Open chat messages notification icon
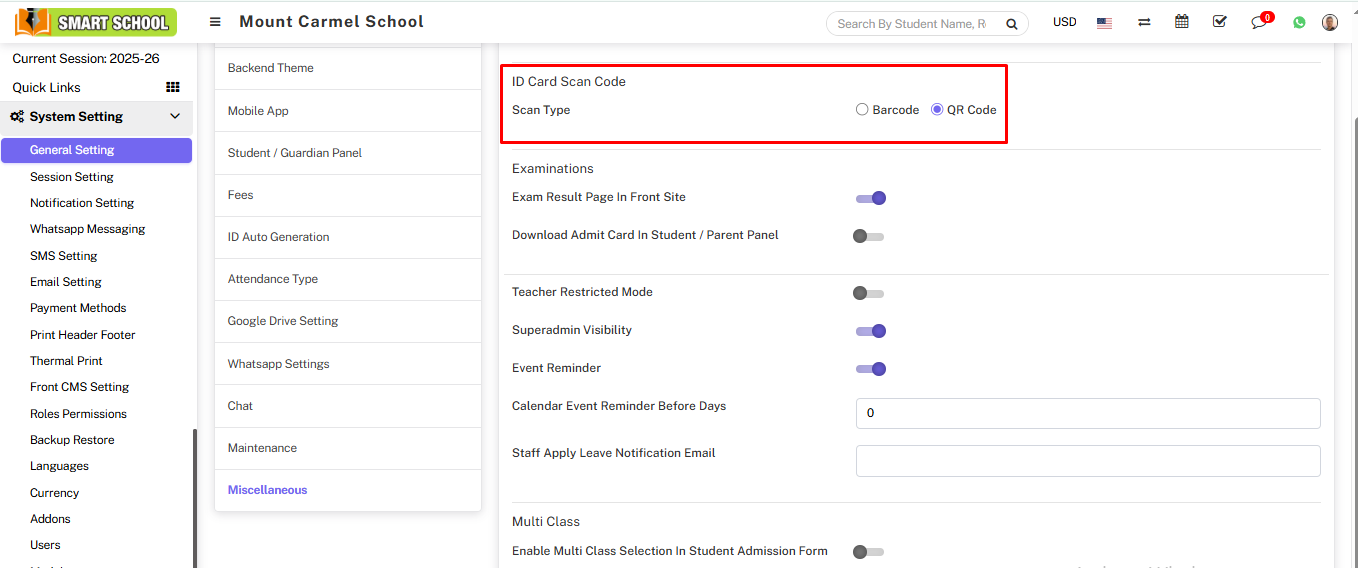 tap(1259, 23)
